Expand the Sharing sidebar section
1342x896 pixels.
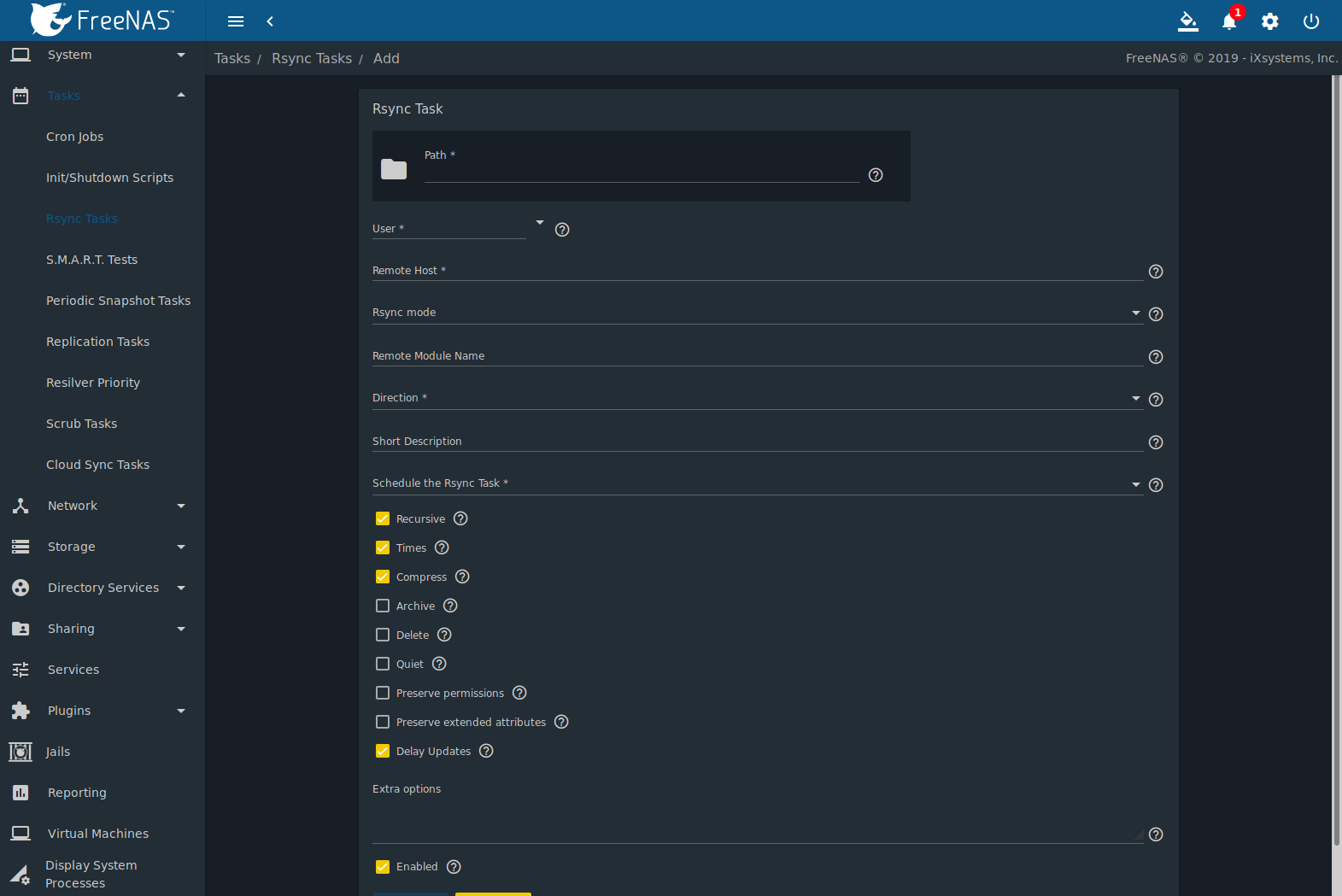pos(103,629)
